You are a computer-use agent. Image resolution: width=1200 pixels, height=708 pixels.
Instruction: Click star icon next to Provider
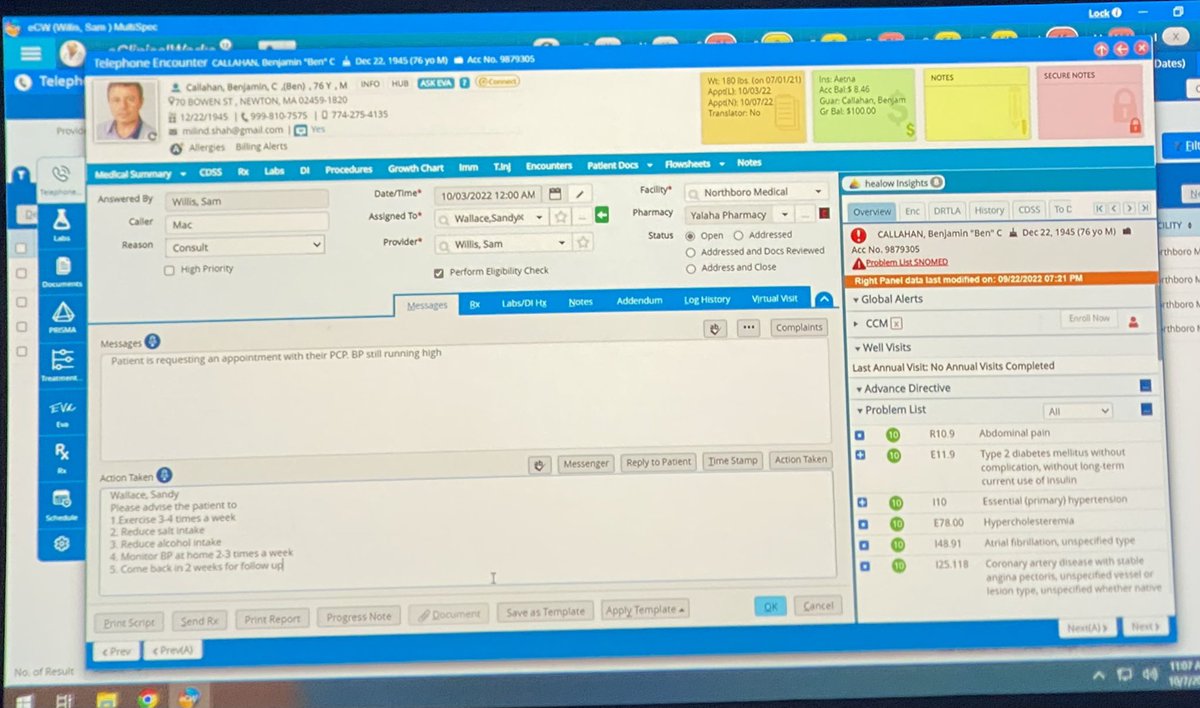coord(583,243)
